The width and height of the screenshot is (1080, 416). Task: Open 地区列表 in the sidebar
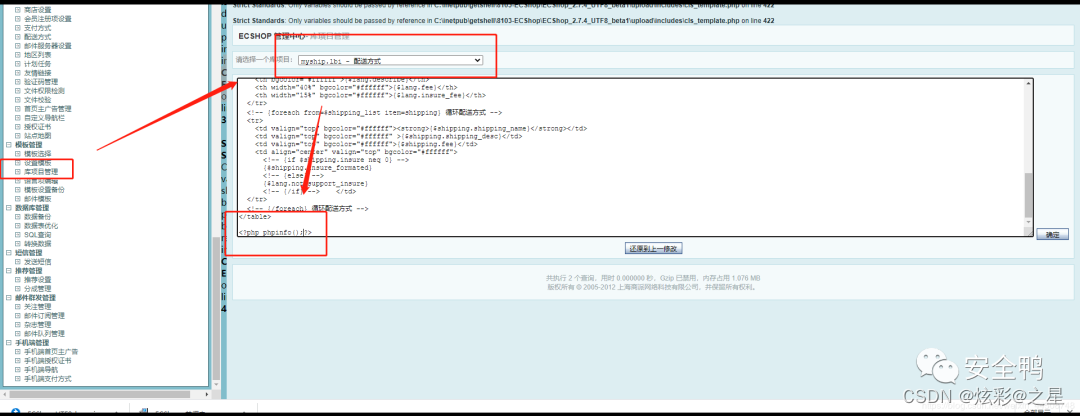37,54
